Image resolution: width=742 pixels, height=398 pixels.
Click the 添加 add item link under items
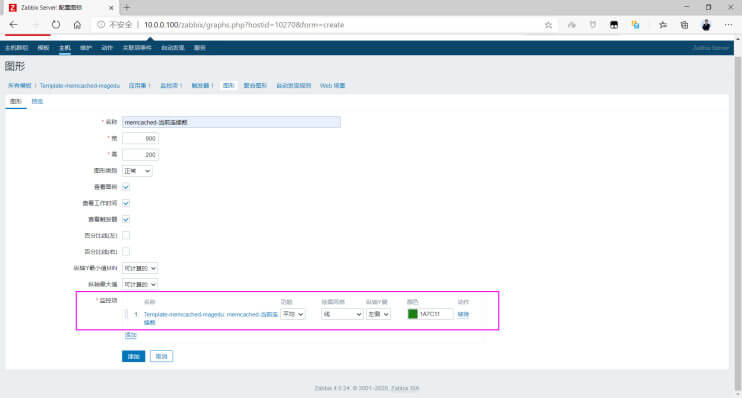coord(131,335)
